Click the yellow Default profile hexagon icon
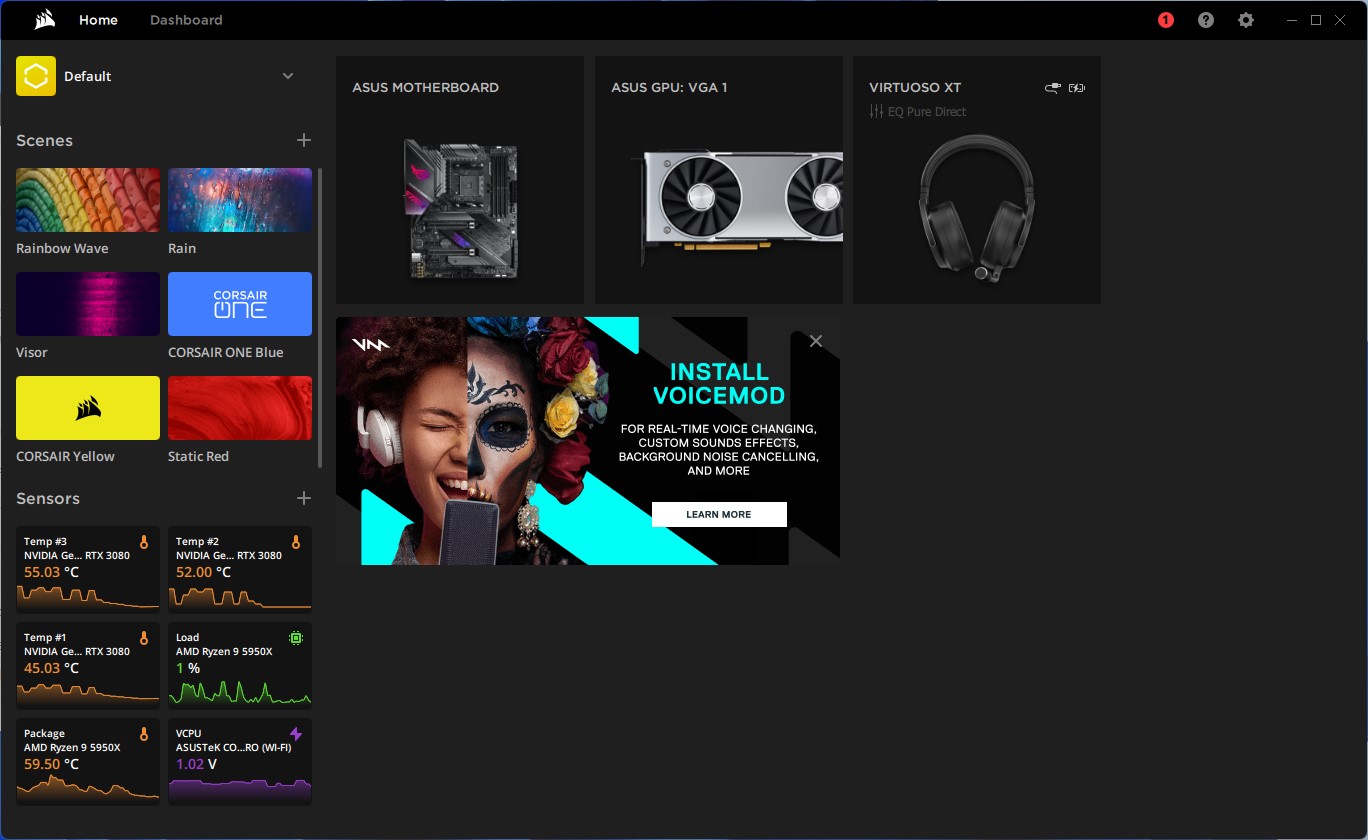 36,76
